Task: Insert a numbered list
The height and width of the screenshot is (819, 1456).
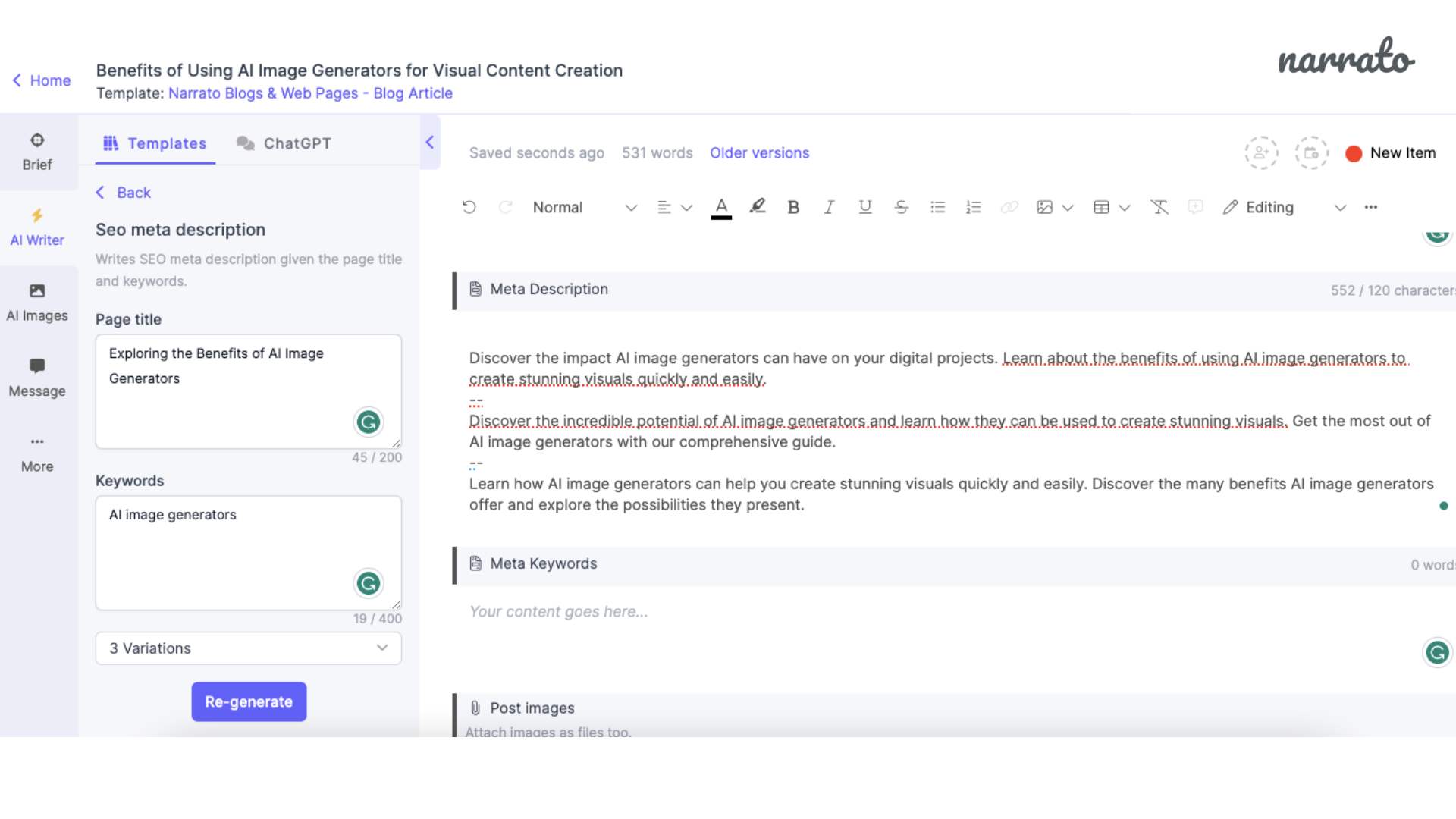Action: click(974, 207)
